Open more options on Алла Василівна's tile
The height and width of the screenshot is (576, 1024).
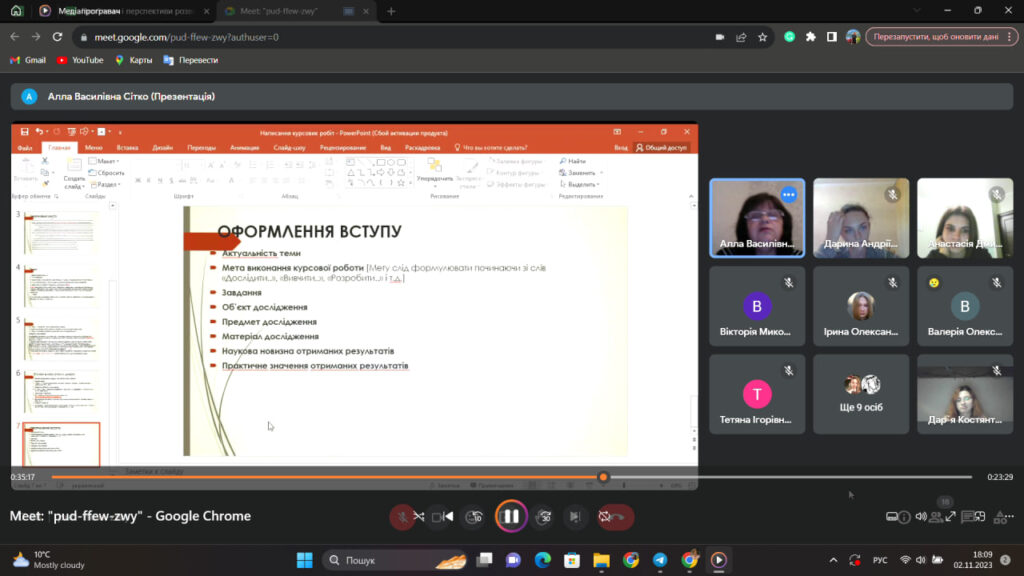(x=788, y=195)
